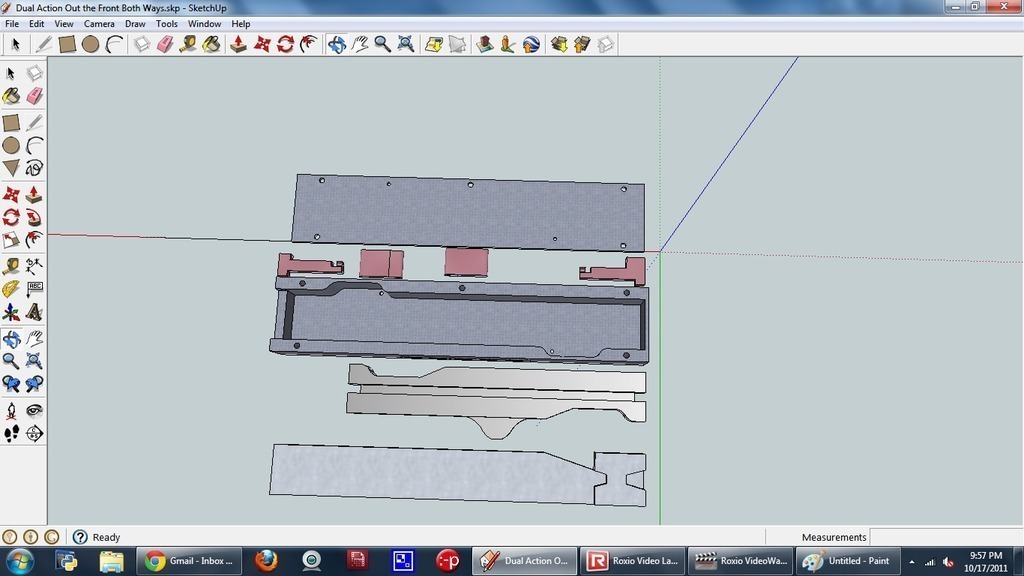Click the Orbit tool in top toolbar
This screenshot has width=1024, height=576.
click(336, 44)
